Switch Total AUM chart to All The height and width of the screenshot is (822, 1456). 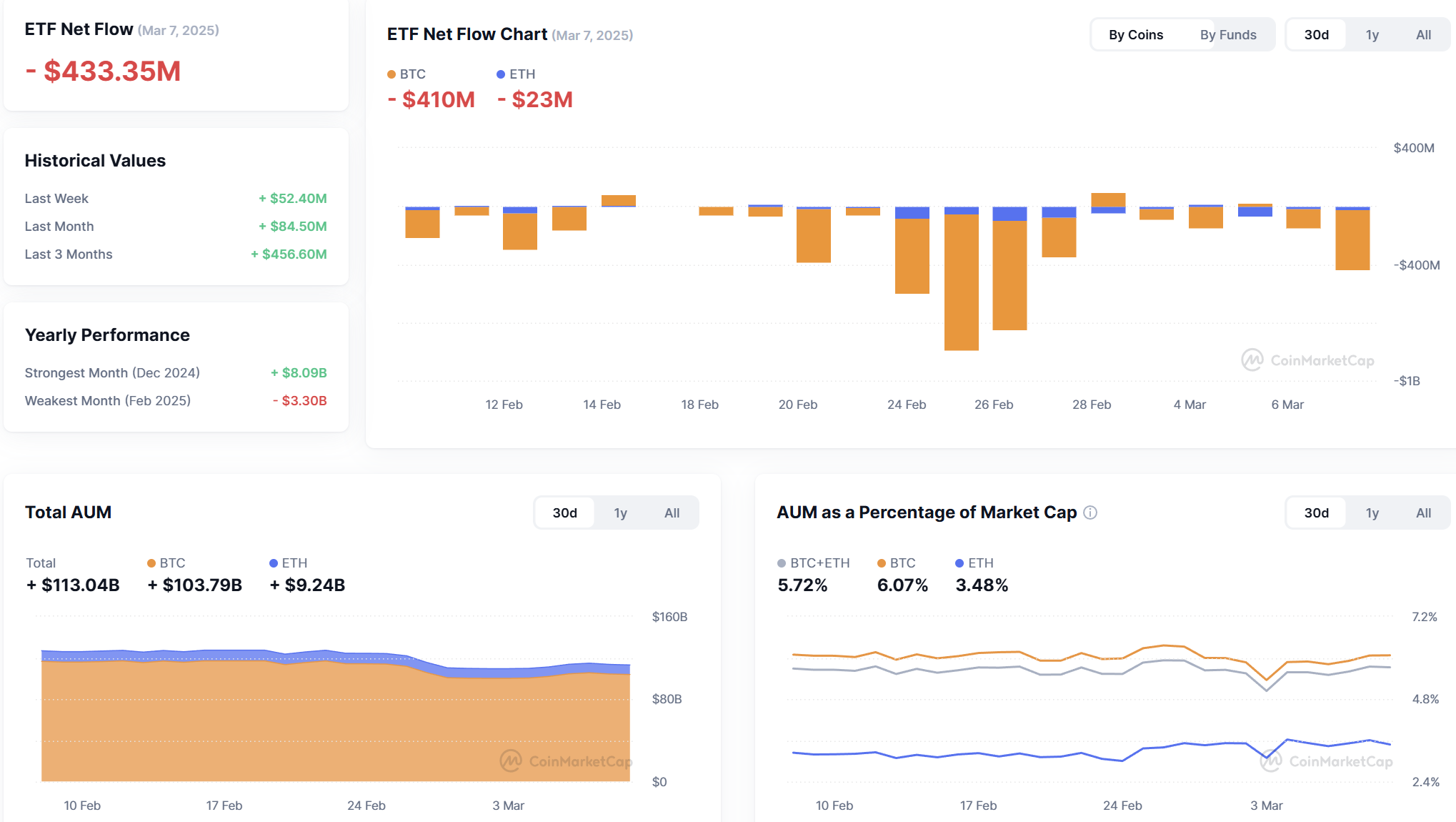(x=672, y=513)
